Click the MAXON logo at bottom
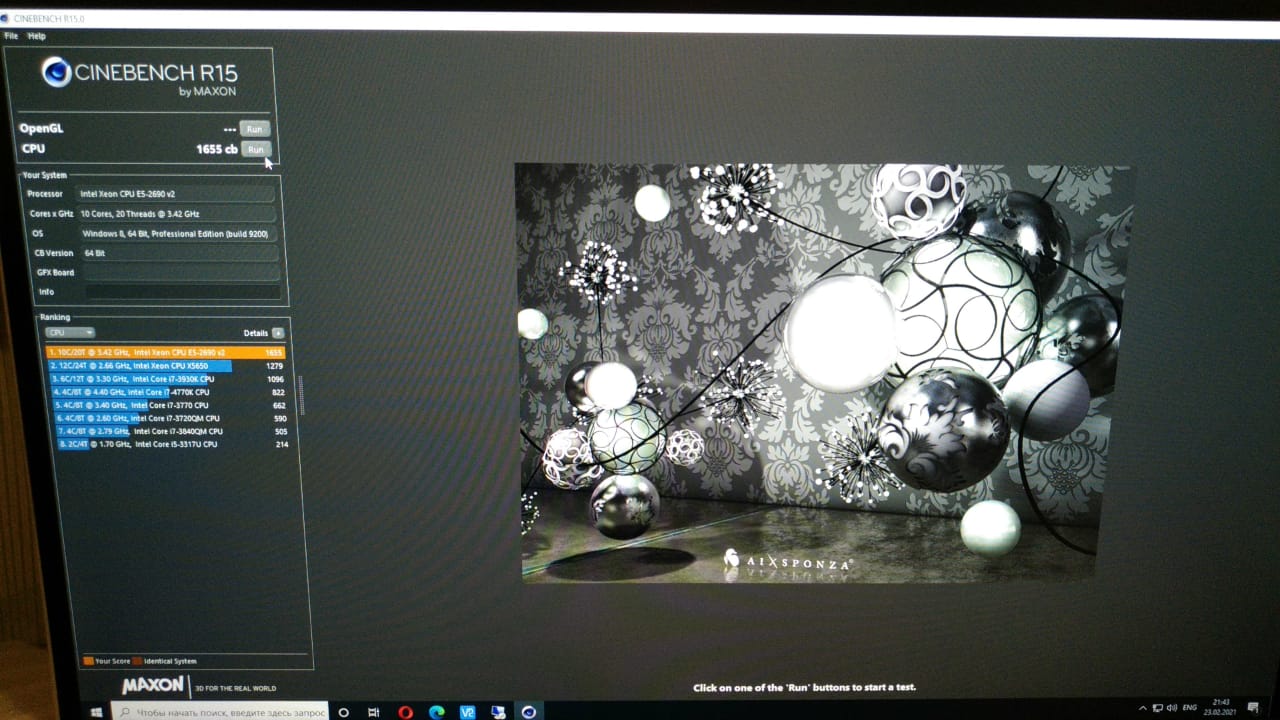The width and height of the screenshot is (1280, 720). point(152,686)
